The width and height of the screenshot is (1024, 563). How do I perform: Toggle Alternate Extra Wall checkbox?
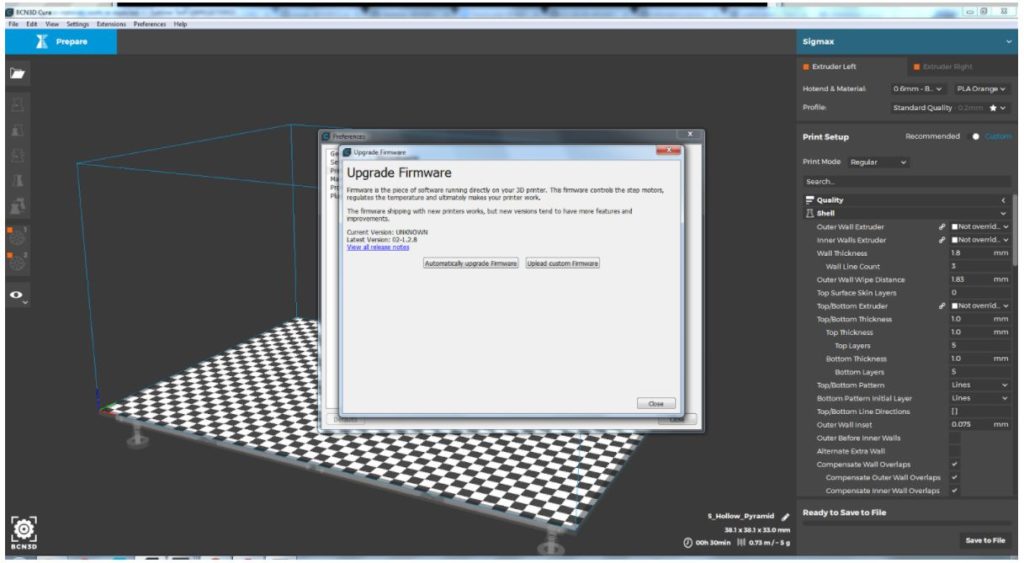[954, 451]
